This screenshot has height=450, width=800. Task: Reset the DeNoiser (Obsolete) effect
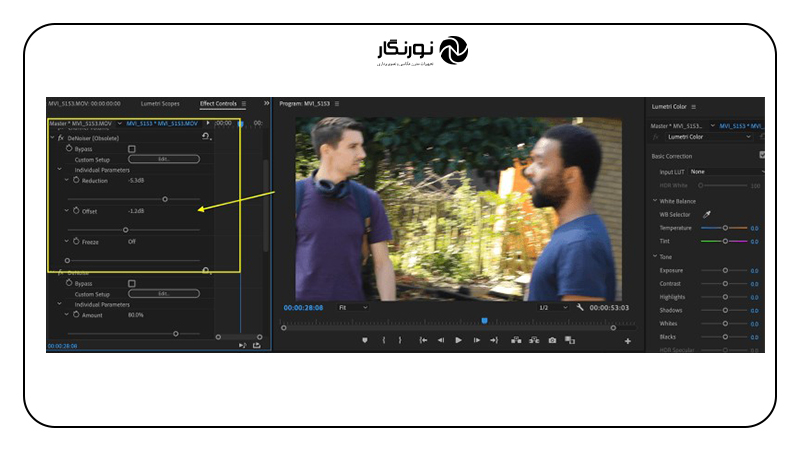click(206, 137)
